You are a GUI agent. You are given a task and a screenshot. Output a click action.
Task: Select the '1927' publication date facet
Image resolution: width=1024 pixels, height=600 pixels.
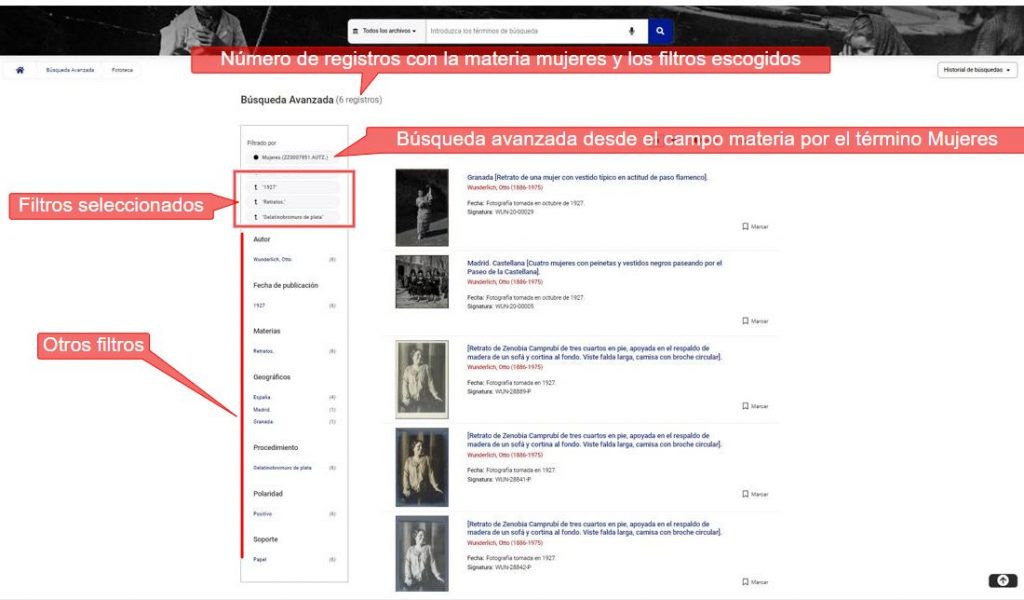coord(259,306)
